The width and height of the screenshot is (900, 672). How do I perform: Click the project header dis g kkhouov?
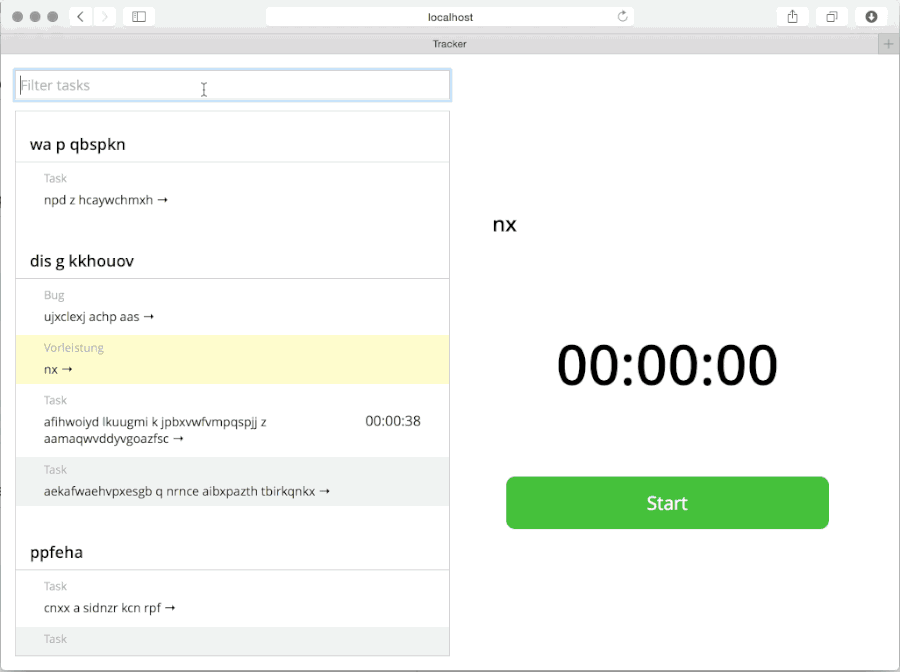(x=84, y=261)
